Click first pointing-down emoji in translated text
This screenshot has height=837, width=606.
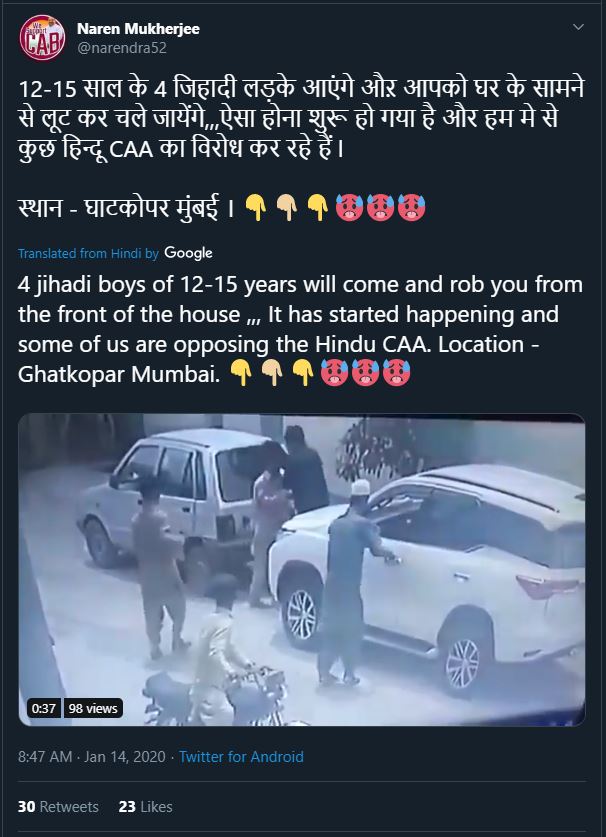coord(241,373)
